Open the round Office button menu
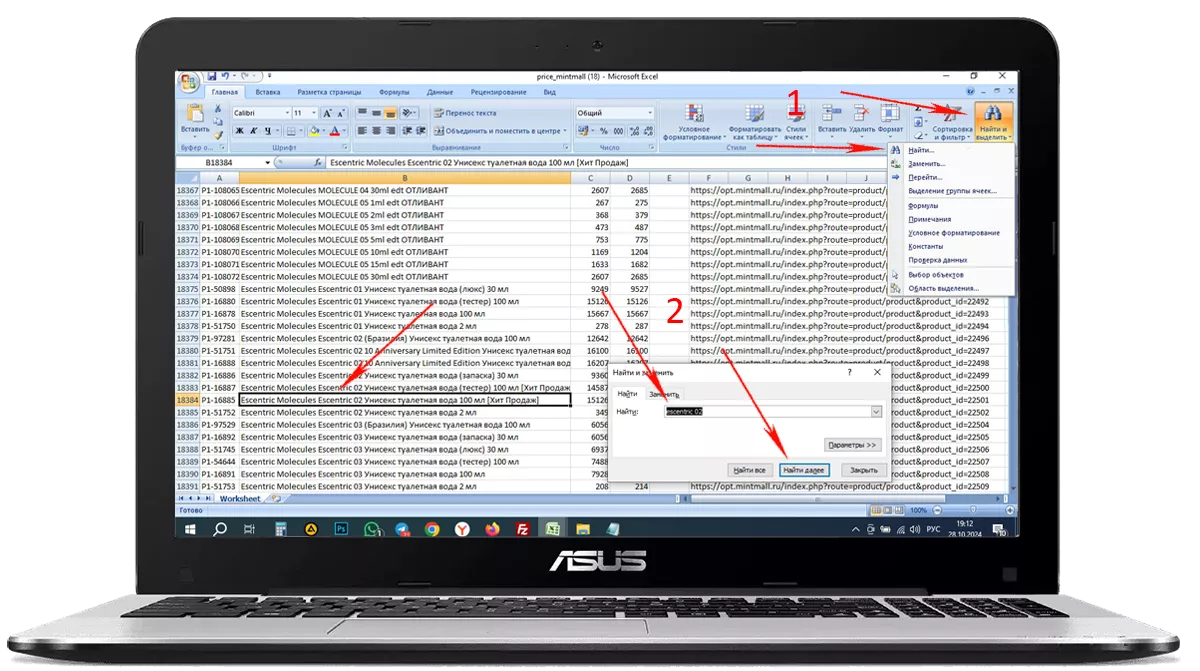 tap(189, 82)
